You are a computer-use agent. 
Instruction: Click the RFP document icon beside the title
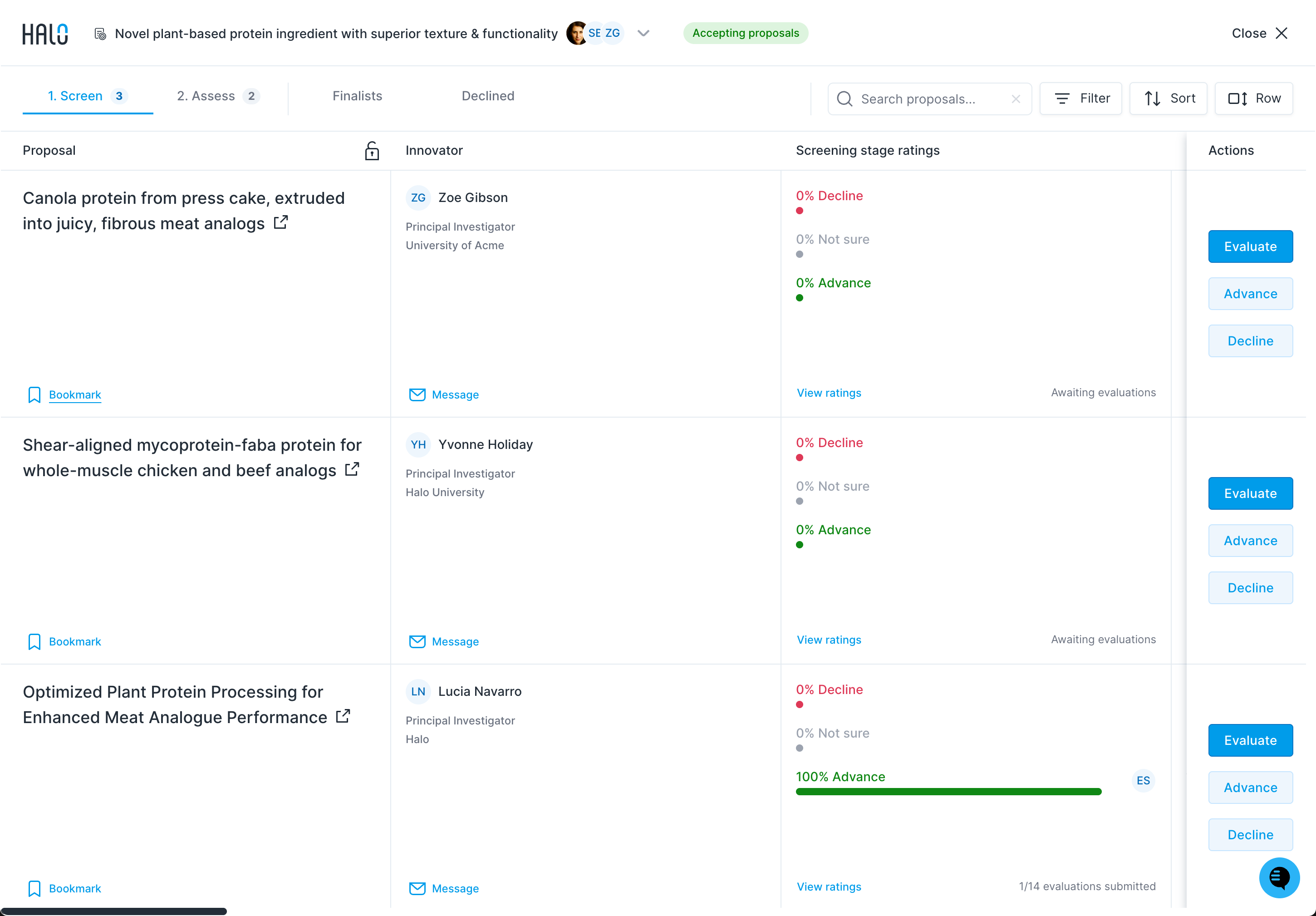click(100, 34)
